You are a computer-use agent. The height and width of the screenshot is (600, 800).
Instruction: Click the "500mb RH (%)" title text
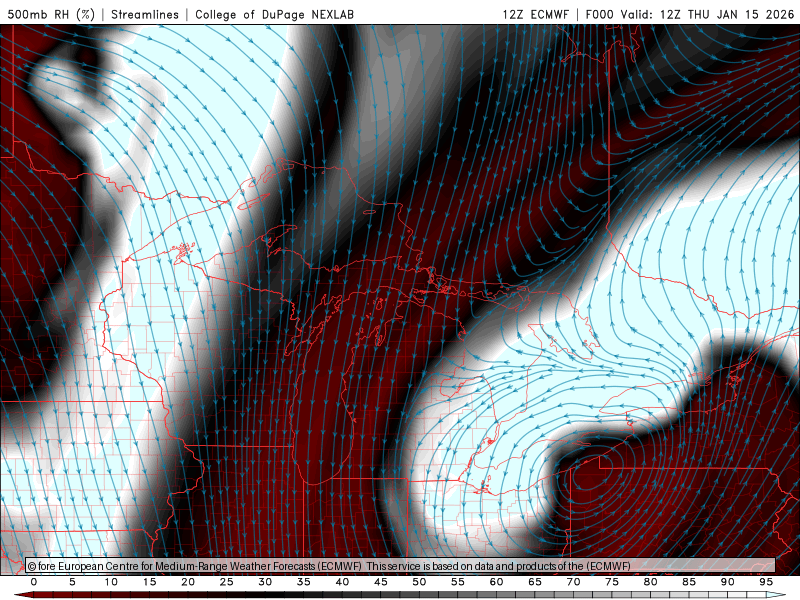(x=52, y=14)
